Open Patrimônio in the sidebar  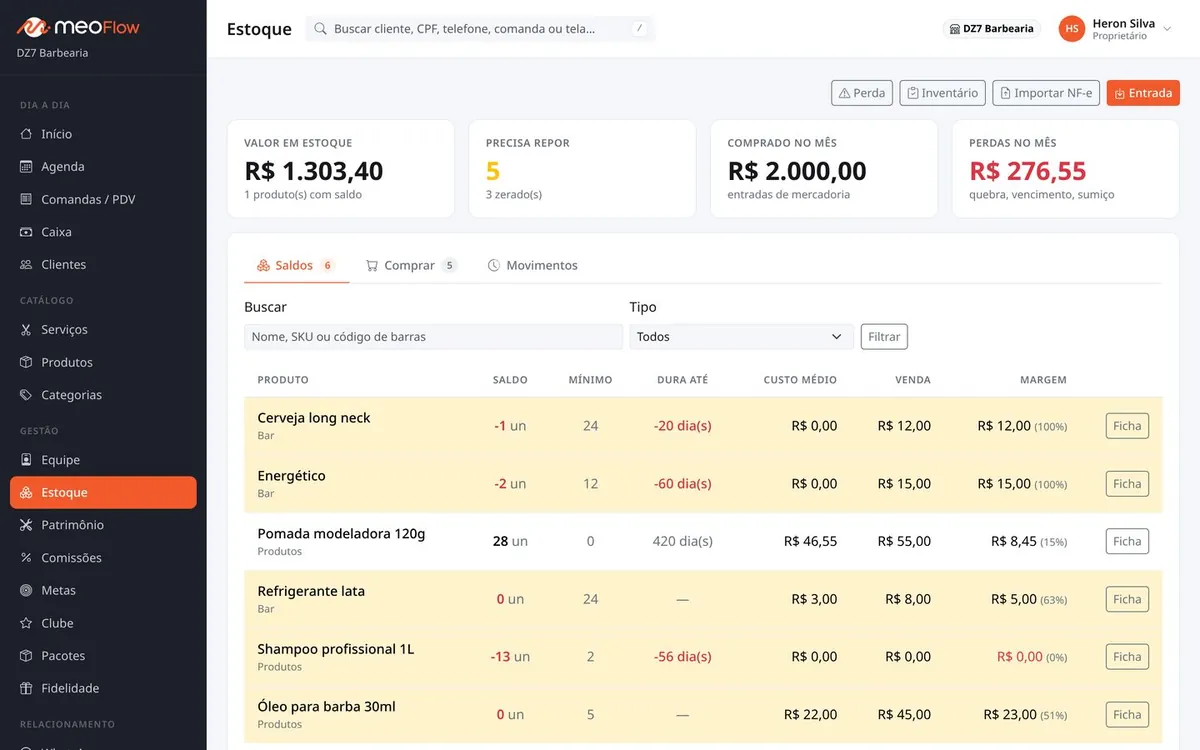pos(103,525)
